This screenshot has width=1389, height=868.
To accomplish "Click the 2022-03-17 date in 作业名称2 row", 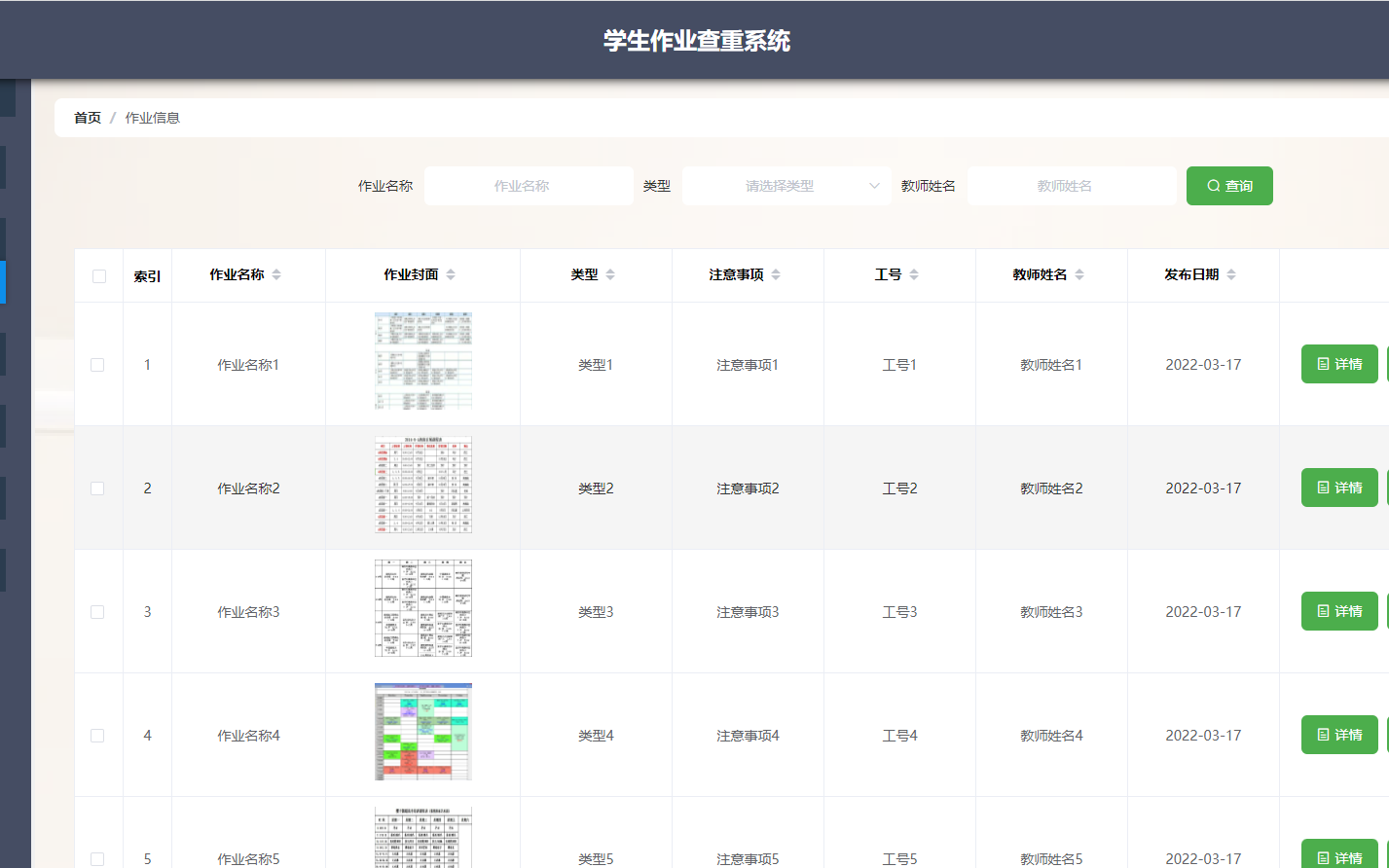I will coord(1203,488).
